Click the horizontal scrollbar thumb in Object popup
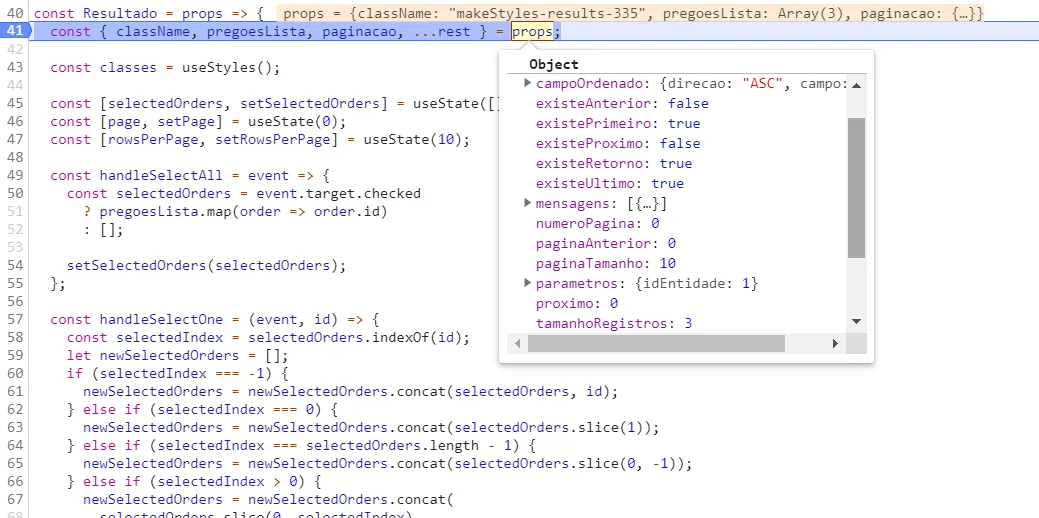Viewport: 1039px width, 518px height. click(656, 343)
